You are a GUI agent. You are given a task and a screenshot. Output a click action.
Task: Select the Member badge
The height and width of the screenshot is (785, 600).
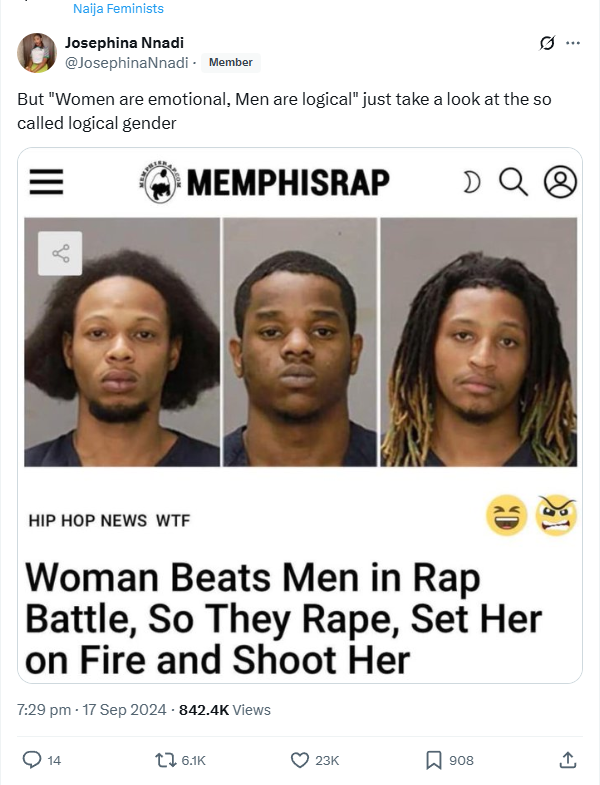tap(230, 63)
